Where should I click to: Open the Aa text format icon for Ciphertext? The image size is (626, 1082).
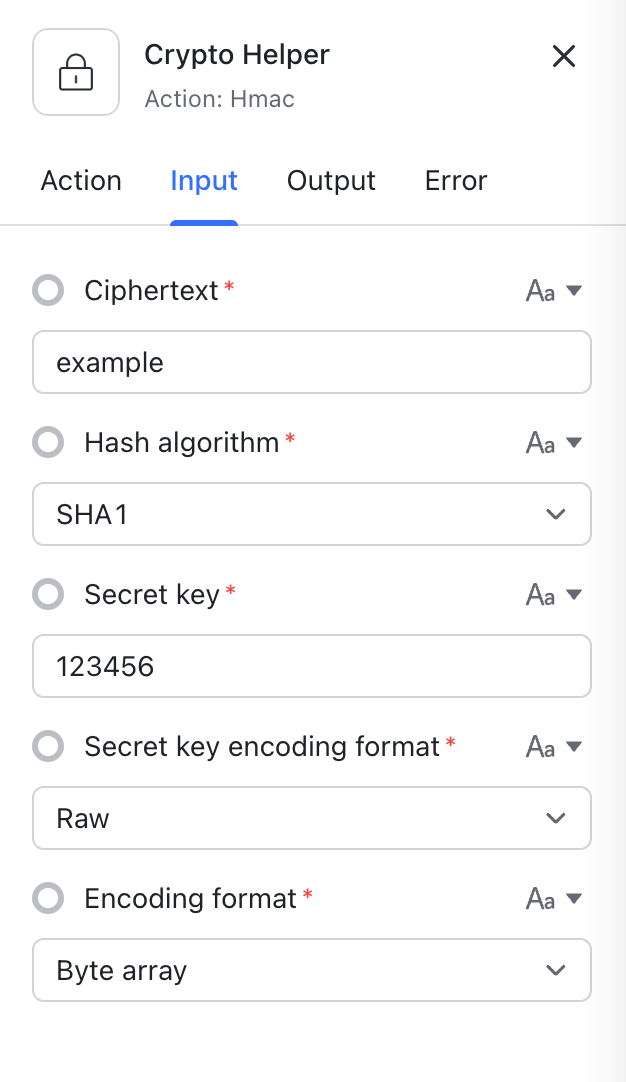pos(541,291)
